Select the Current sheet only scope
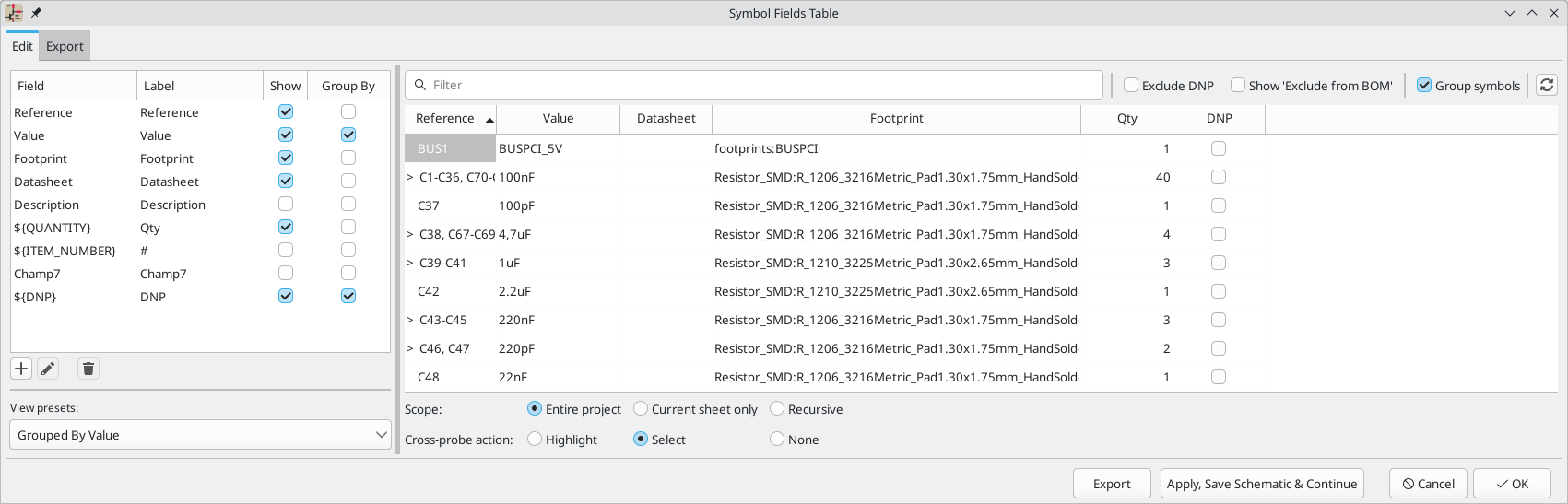Viewport: 1568px width, 504px height. [x=641, y=409]
